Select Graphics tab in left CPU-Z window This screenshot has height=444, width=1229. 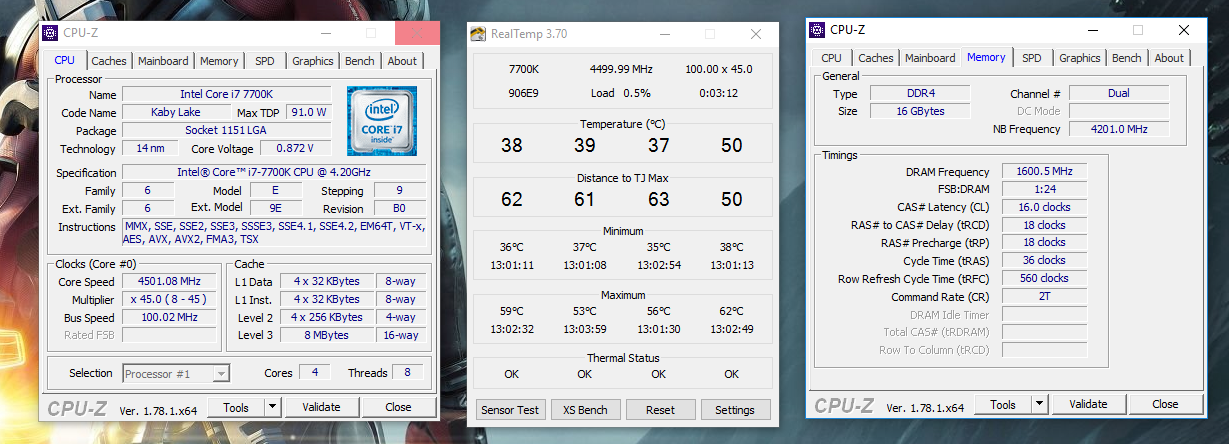tap(313, 61)
